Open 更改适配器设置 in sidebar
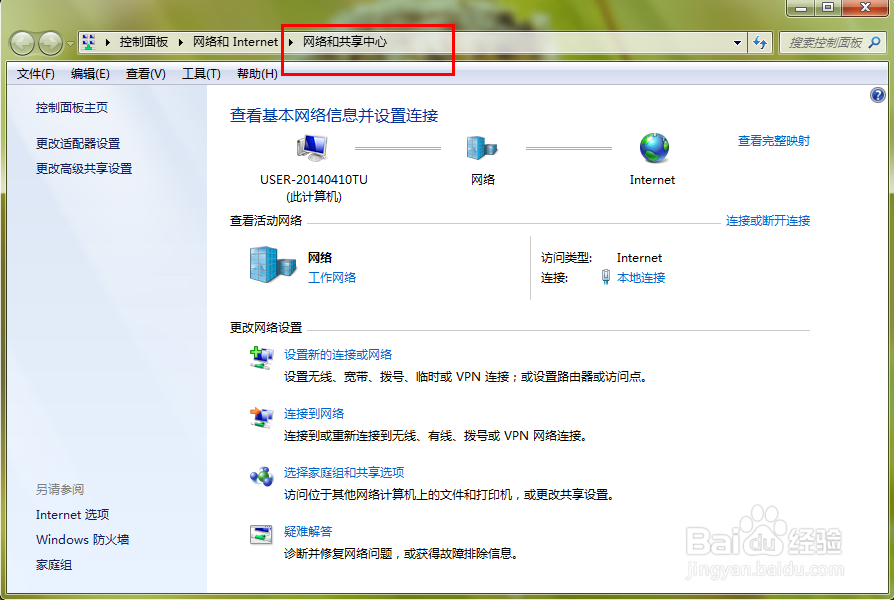 pyautogui.click(x=78, y=144)
